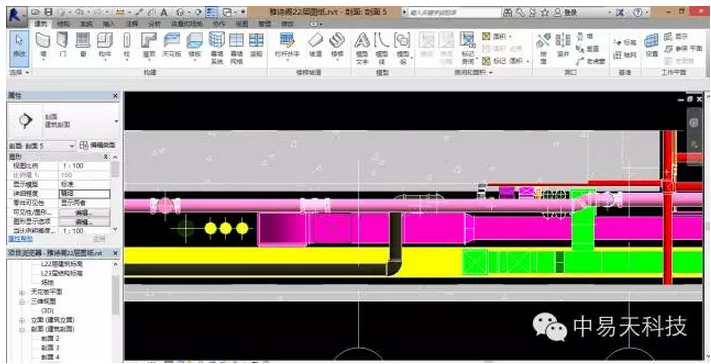
Task: Expand the Elevations (立面) tree node
Action: point(21,320)
